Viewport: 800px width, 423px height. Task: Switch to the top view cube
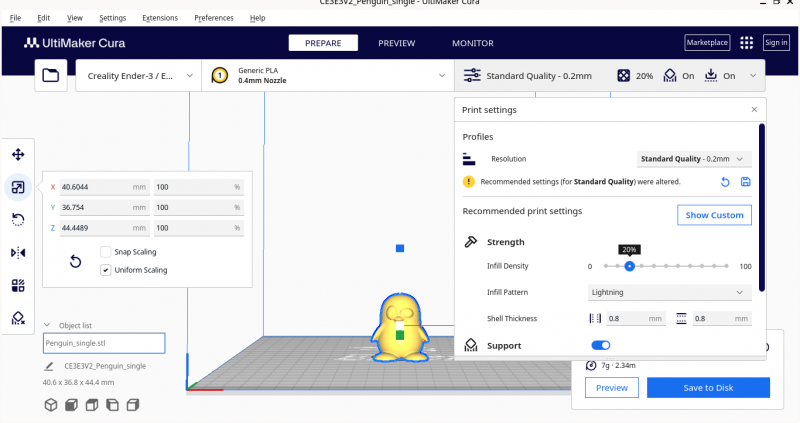(x=92, y=405)
